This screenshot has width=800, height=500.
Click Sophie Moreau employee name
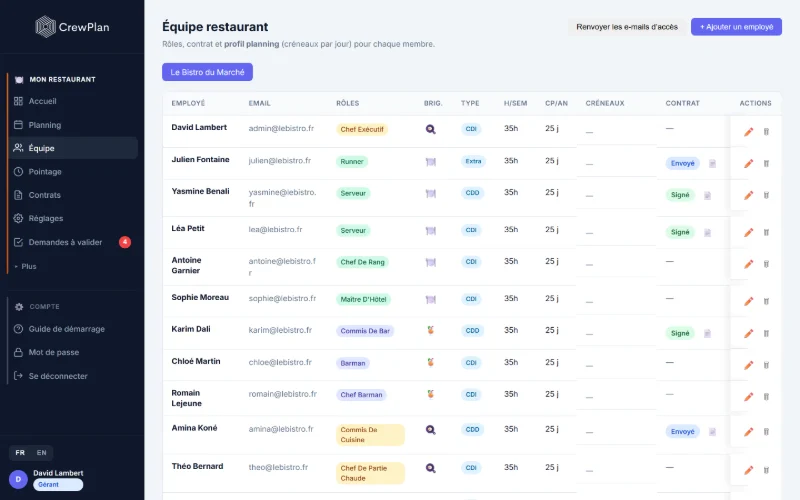[x=200, y=297]
